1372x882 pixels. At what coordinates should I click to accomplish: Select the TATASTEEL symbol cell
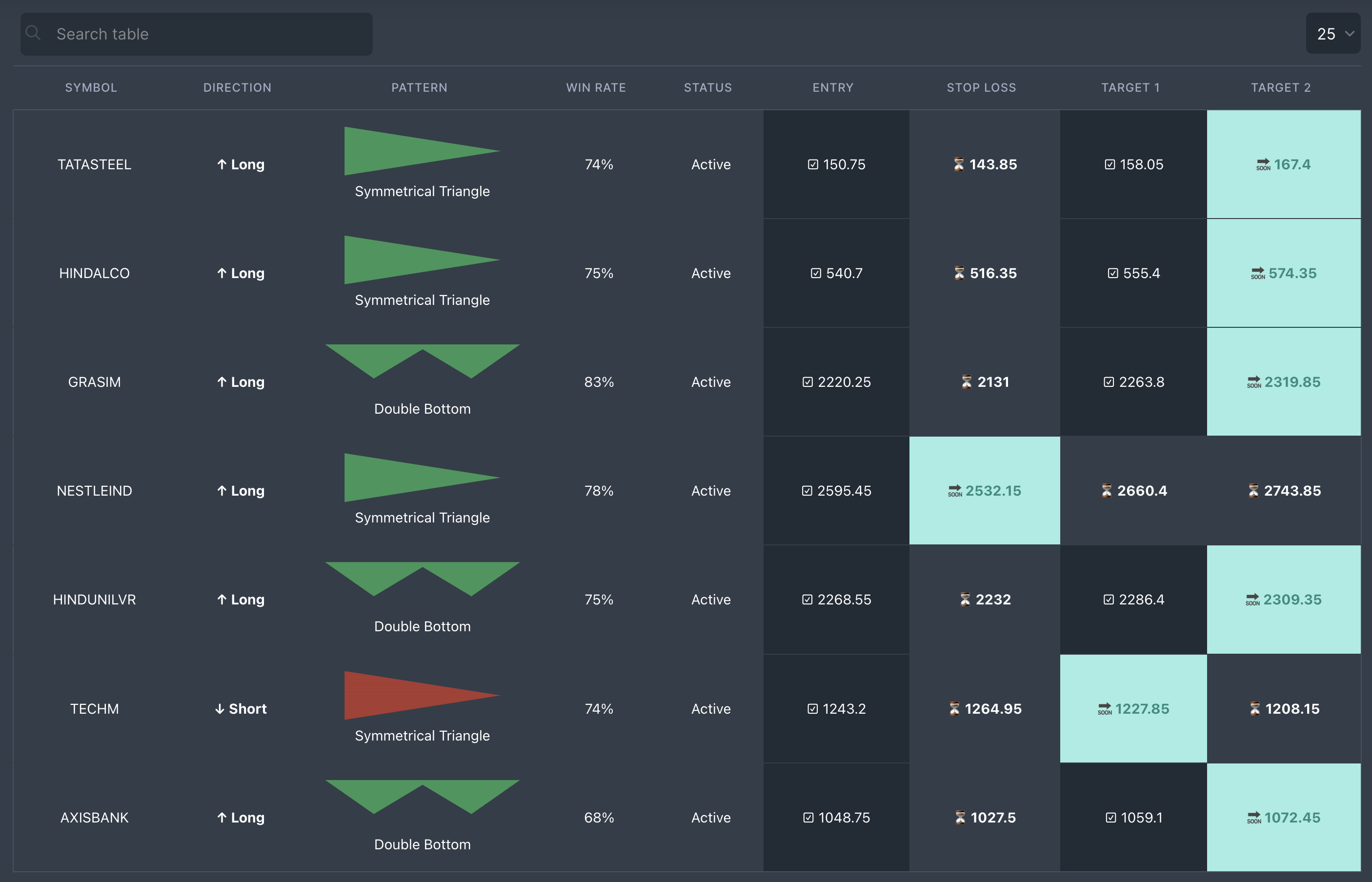coord(95,164)
